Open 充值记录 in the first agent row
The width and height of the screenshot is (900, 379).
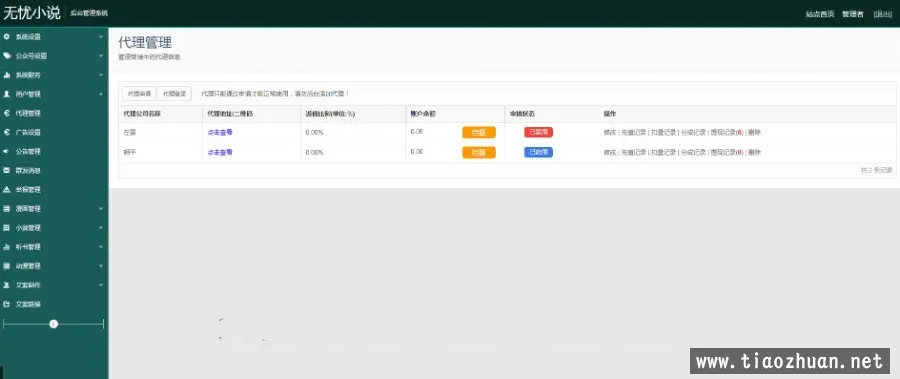coord(634,133)
